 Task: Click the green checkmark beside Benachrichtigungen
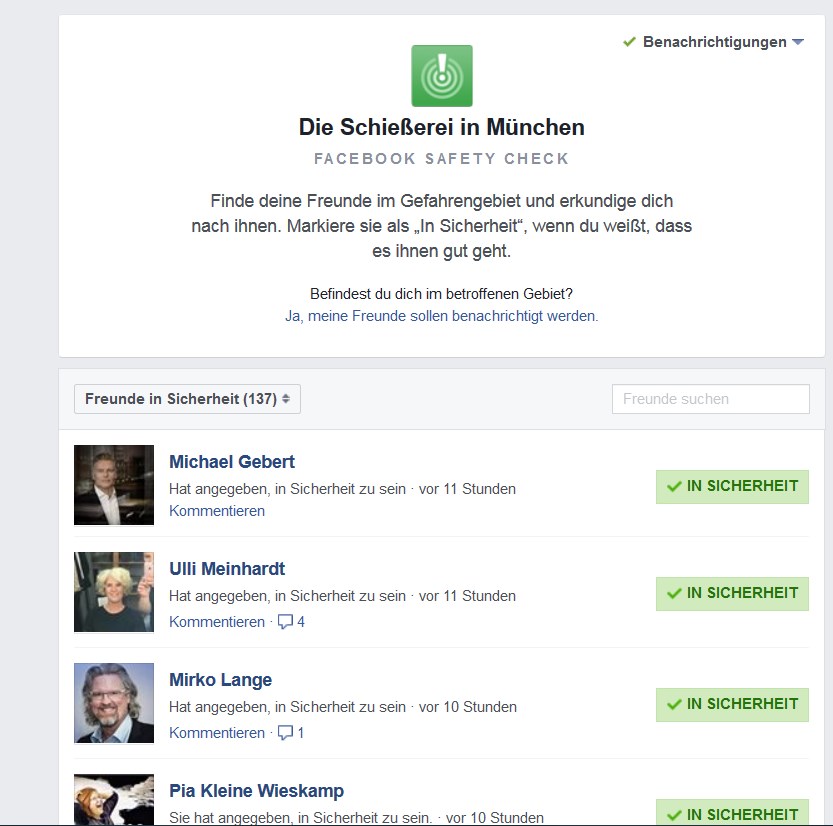point(630,41)
